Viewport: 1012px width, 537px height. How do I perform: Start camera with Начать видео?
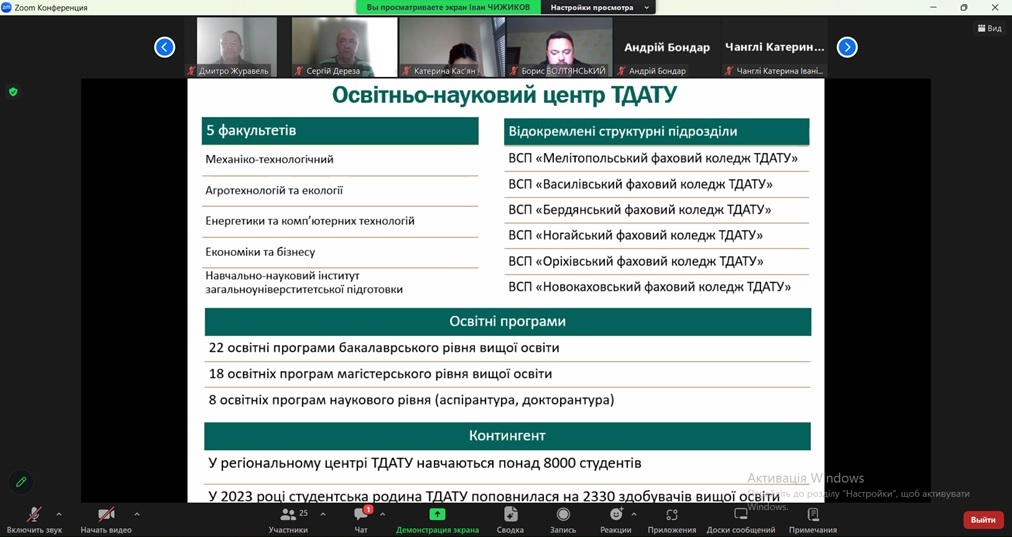click(x=106, y=520)
